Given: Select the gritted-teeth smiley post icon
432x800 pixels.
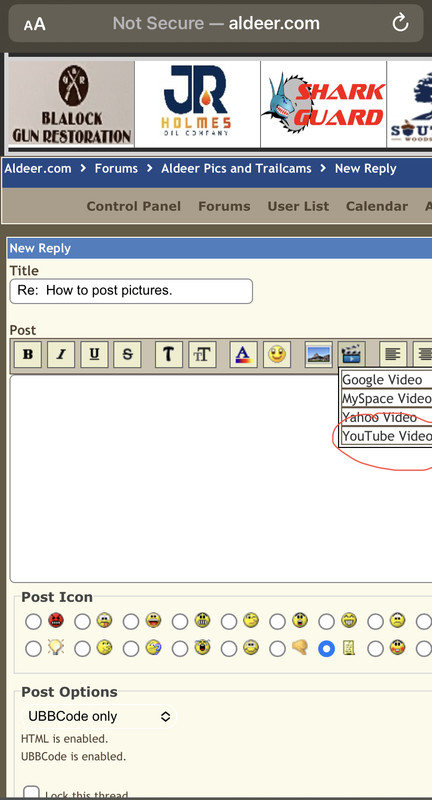Looking at the screenshot, I should click(x=180, y=621).
